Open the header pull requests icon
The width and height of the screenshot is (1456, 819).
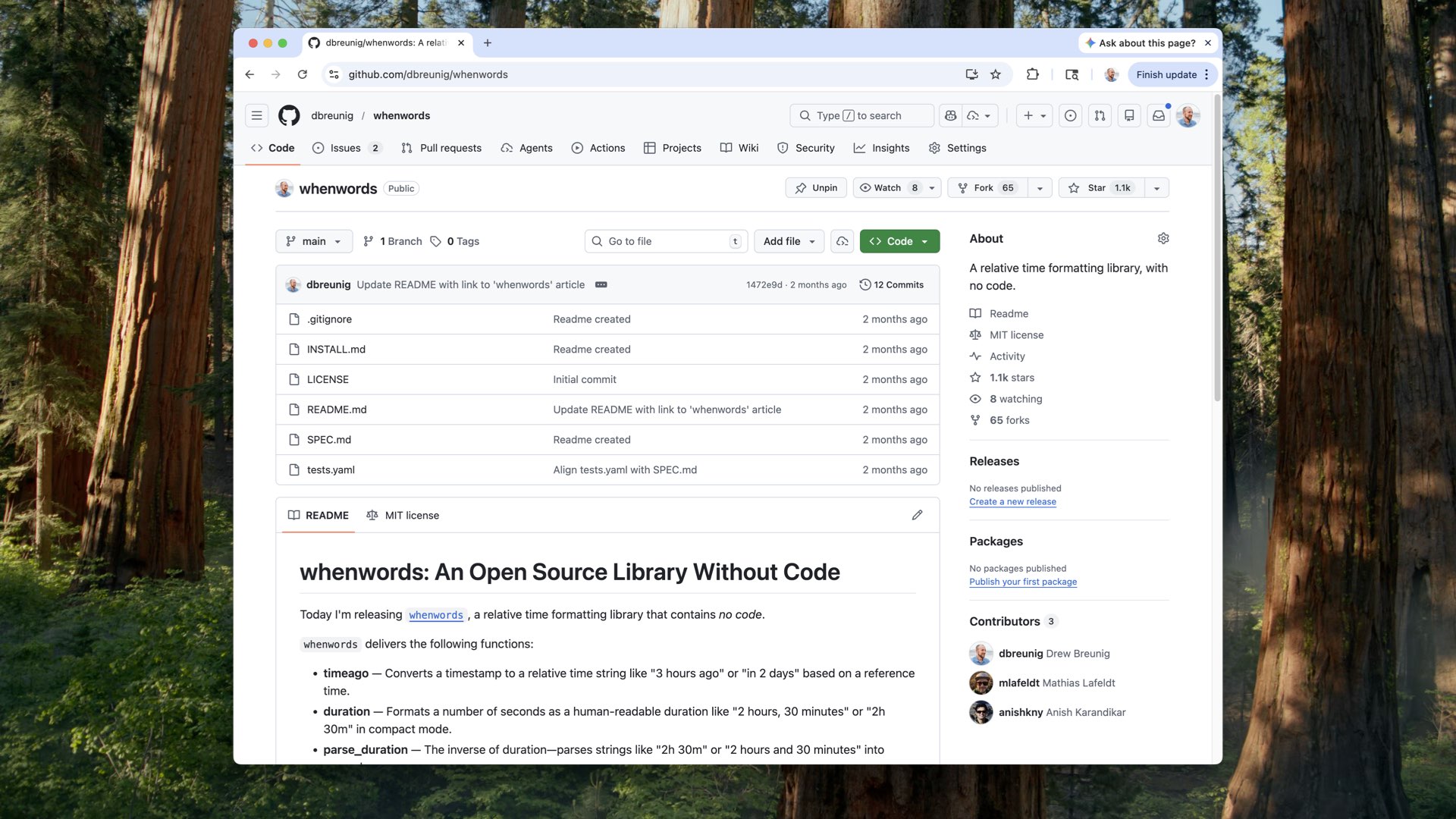[x=1100, y=115]
